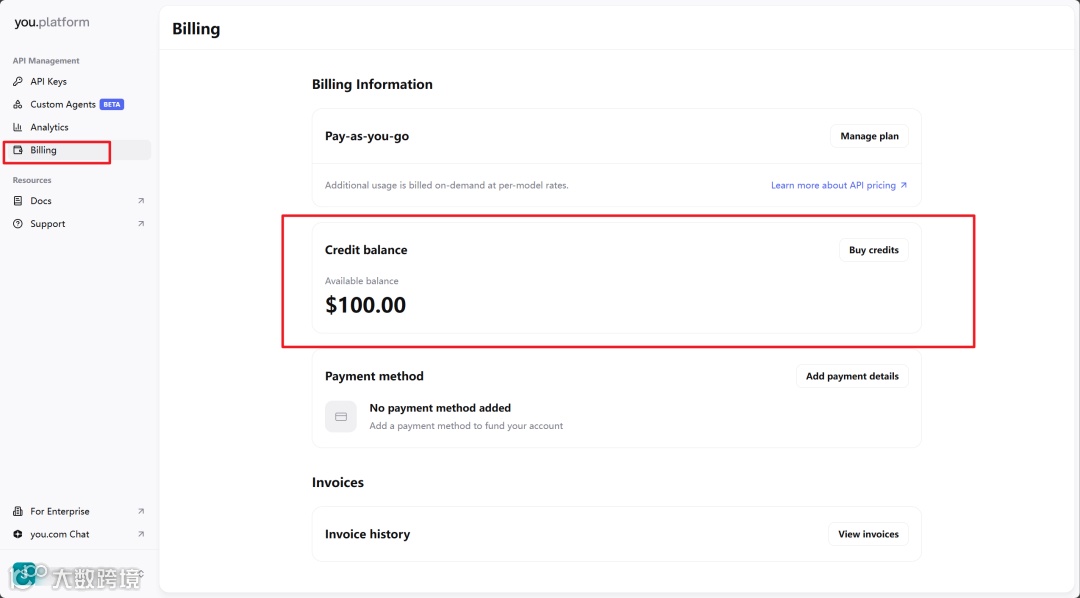This screenshot has width=1080, height=598.
Task: Click the you.com Chat icon
Action: pos(18,535)
